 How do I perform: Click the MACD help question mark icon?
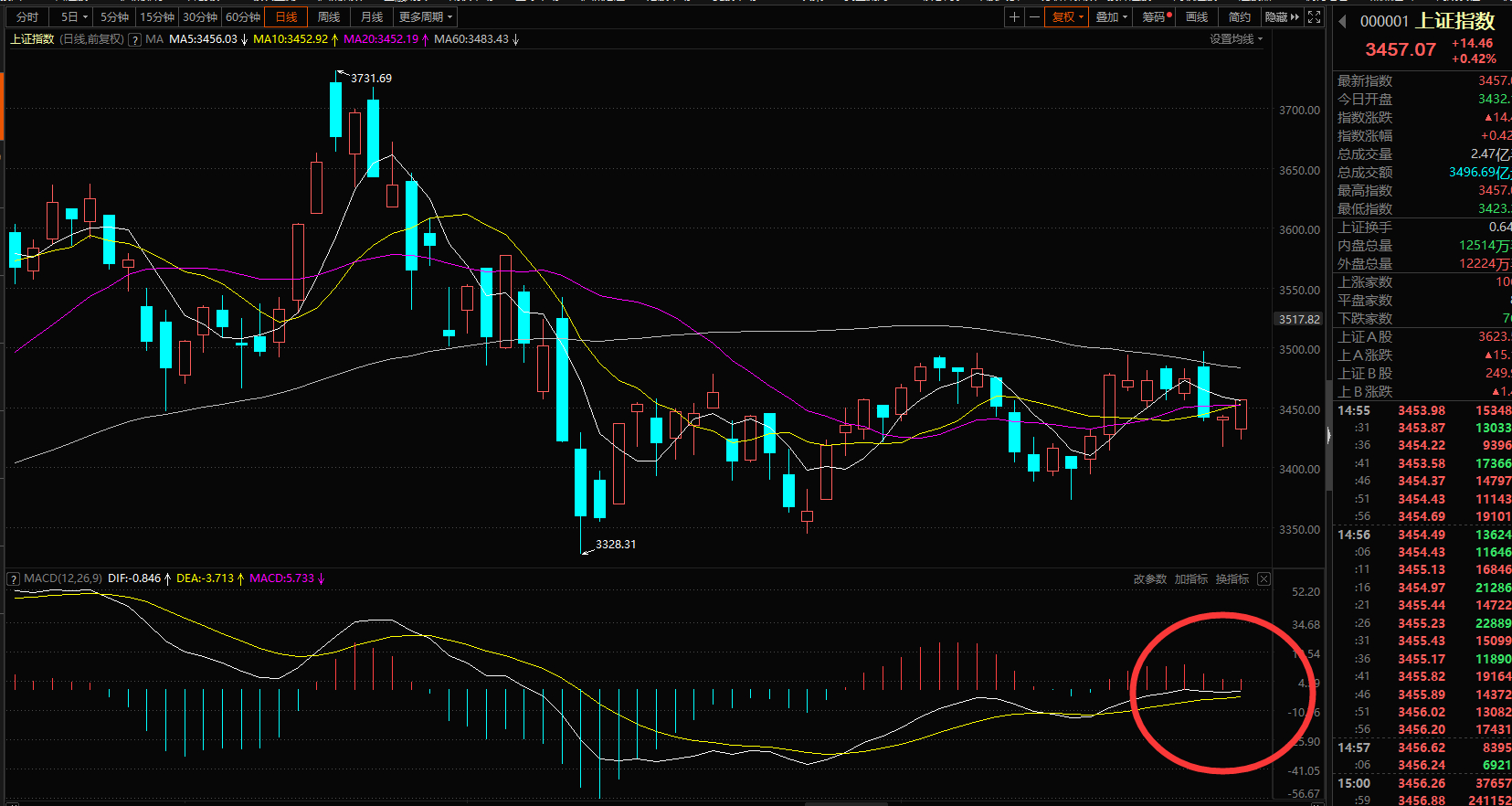14,578
